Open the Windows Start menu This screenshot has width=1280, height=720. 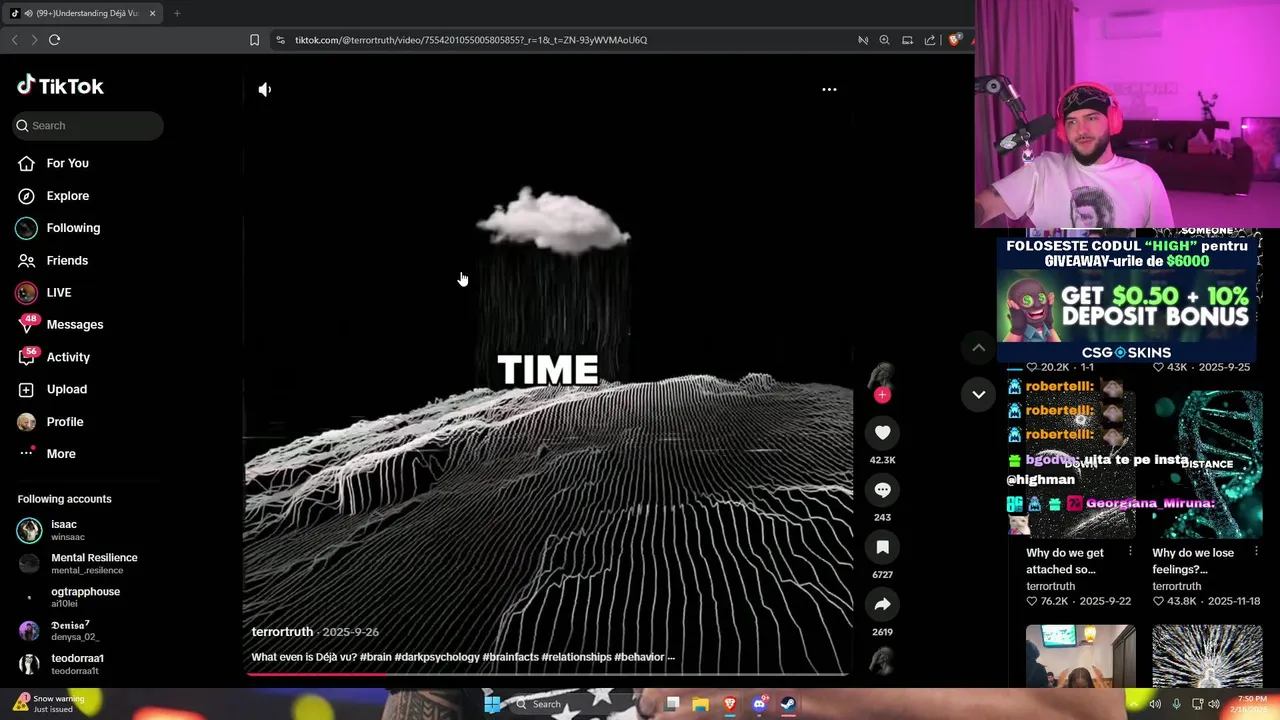coord(492,704)
